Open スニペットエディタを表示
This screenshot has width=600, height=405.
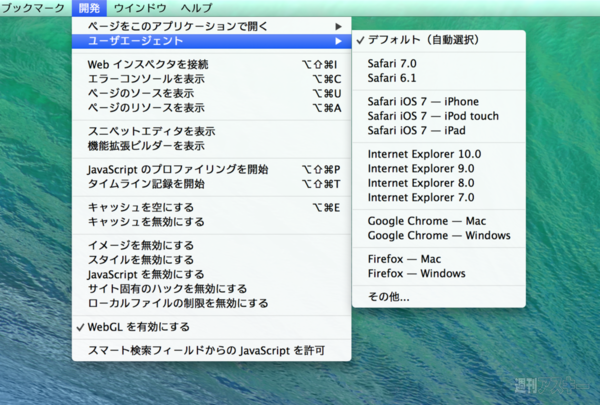pos(212,131)
